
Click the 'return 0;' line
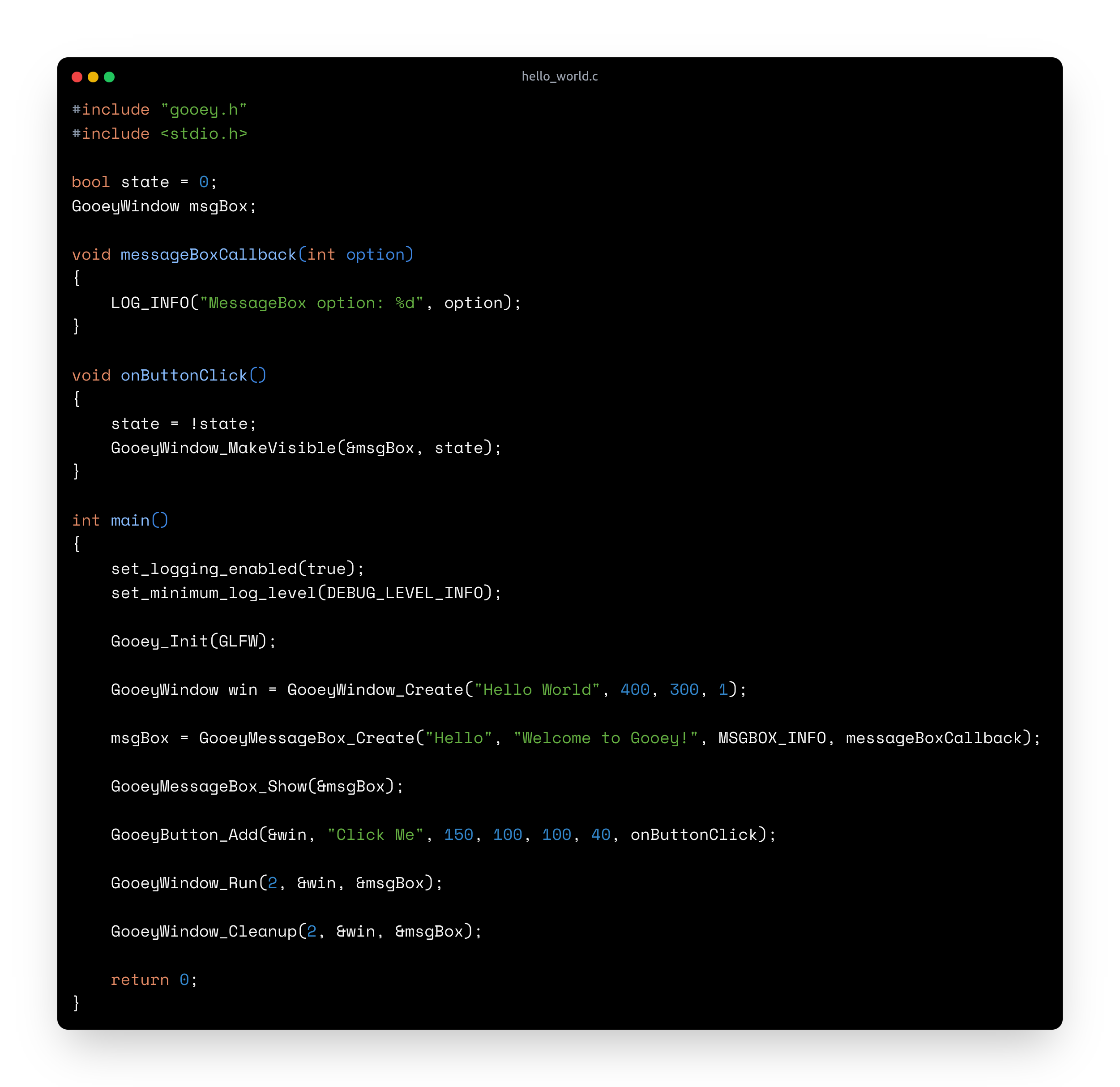point(154,980)
